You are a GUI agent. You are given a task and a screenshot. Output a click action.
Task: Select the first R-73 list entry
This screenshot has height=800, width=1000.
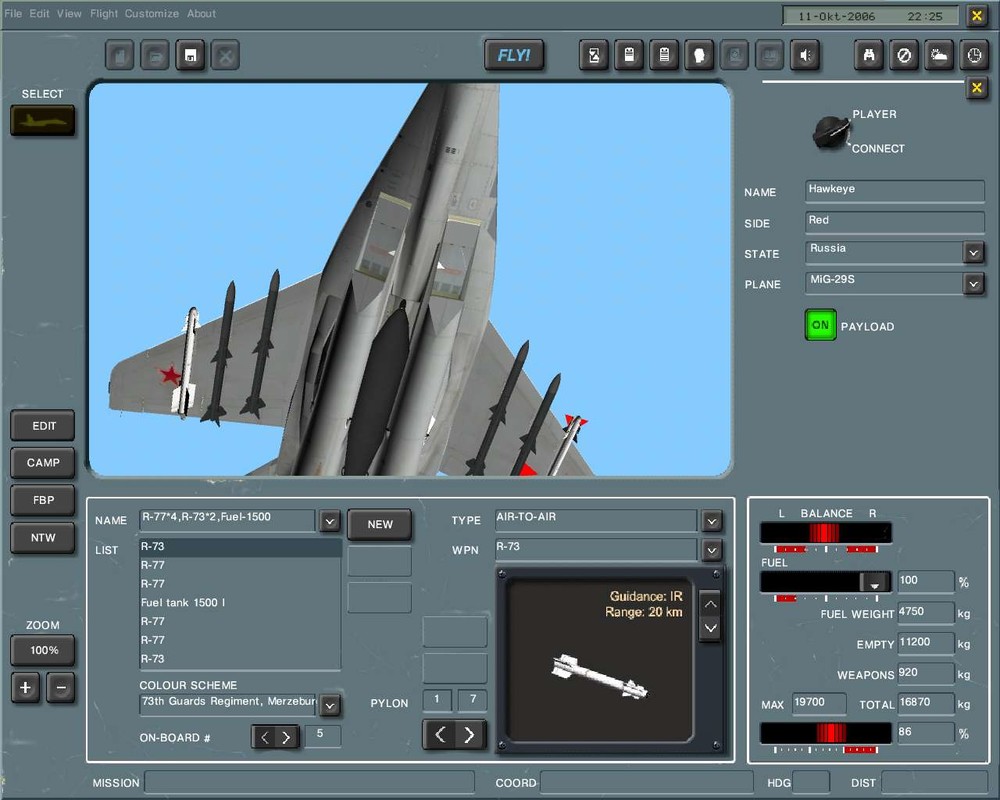[x=240, y=547]
